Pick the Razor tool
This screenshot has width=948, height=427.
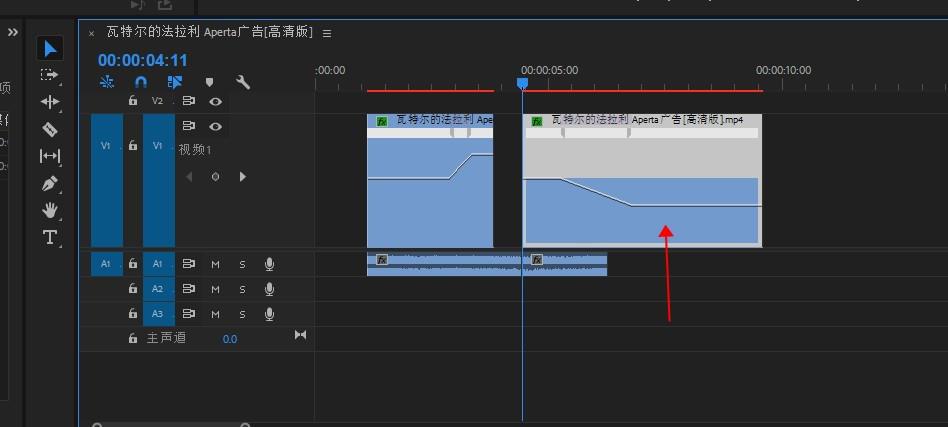coord(50,129)
